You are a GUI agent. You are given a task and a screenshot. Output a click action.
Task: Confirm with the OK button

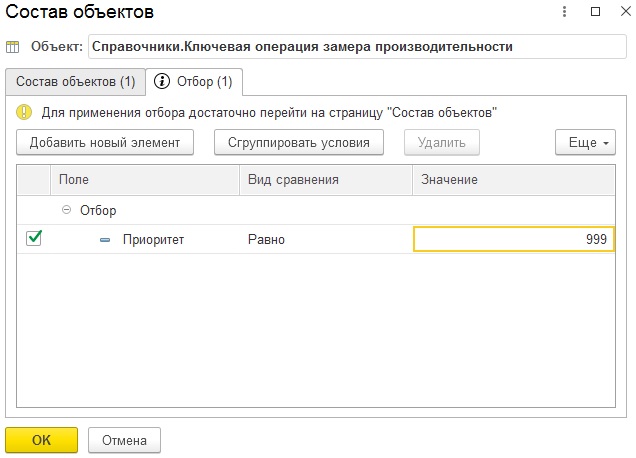click(x=41, y=440)
